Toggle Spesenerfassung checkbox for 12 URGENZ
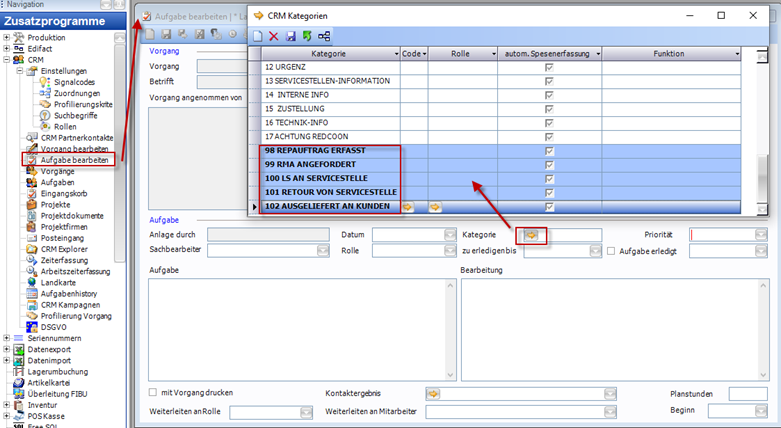781x428 pixels. tap(547, 67)
